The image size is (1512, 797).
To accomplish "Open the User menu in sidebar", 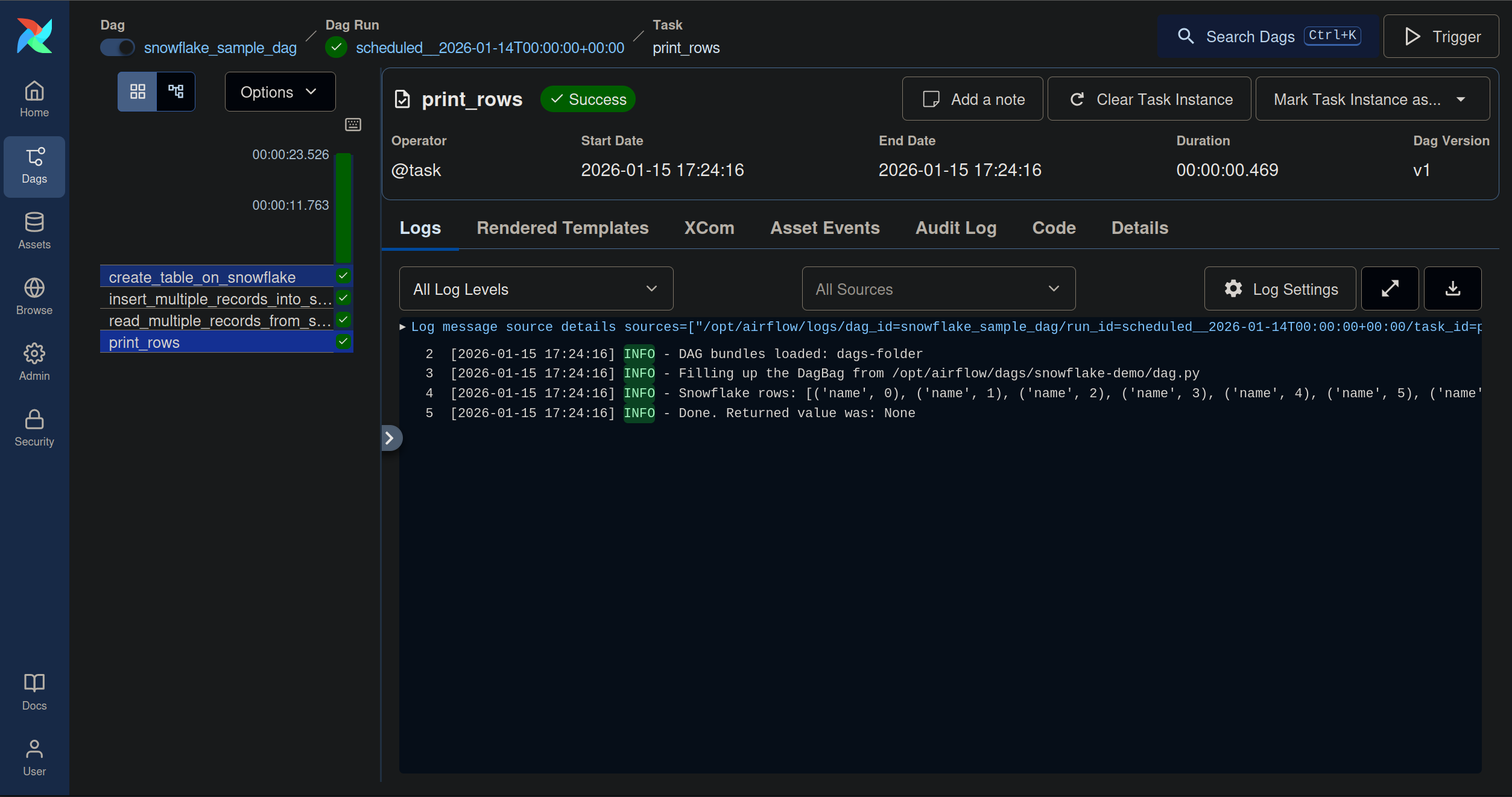I will [x=34, y=758].
